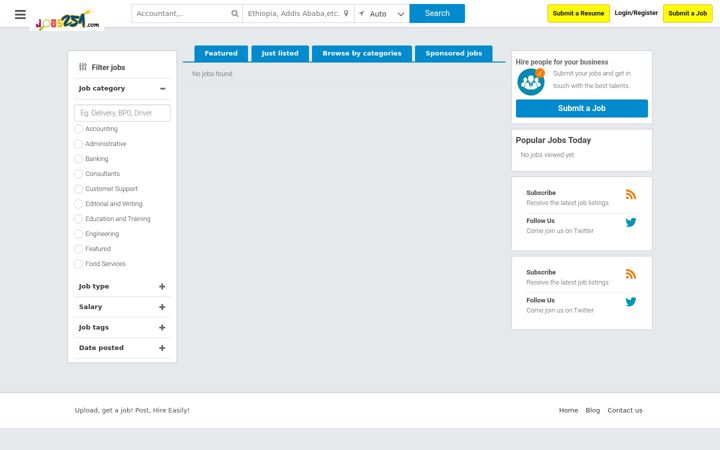The width and height of the screenshot is (720, 450).
Task: Click the job category search box
Action: (122, 113)
